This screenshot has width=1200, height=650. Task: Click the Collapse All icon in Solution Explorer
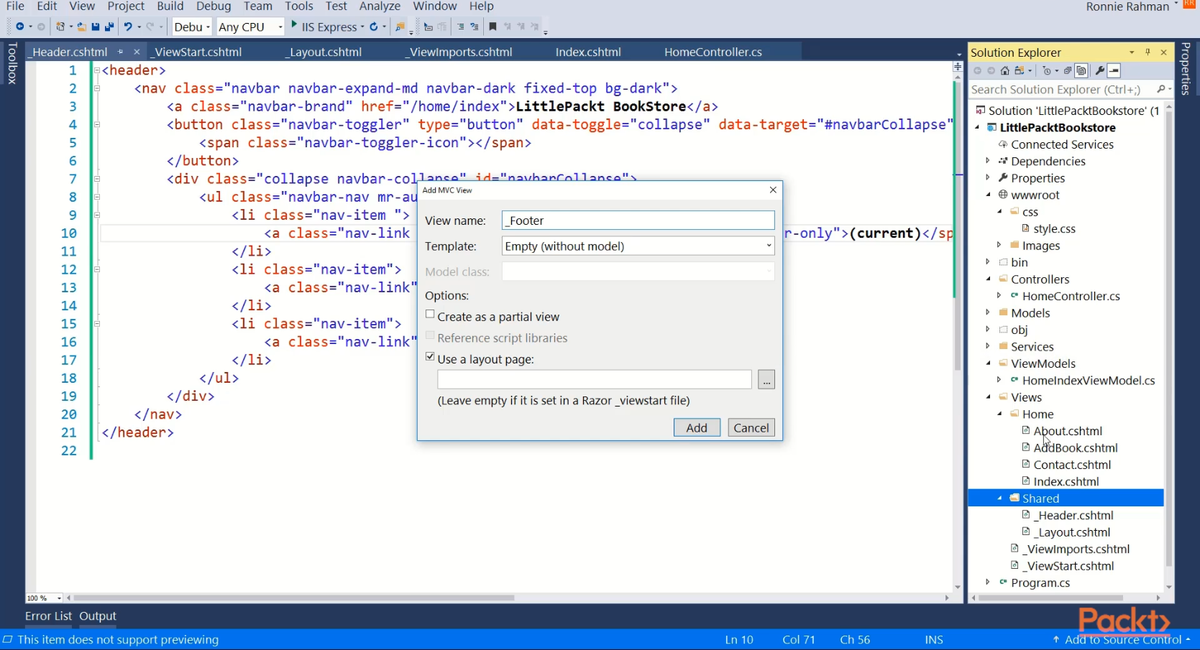pos(1068,71)
